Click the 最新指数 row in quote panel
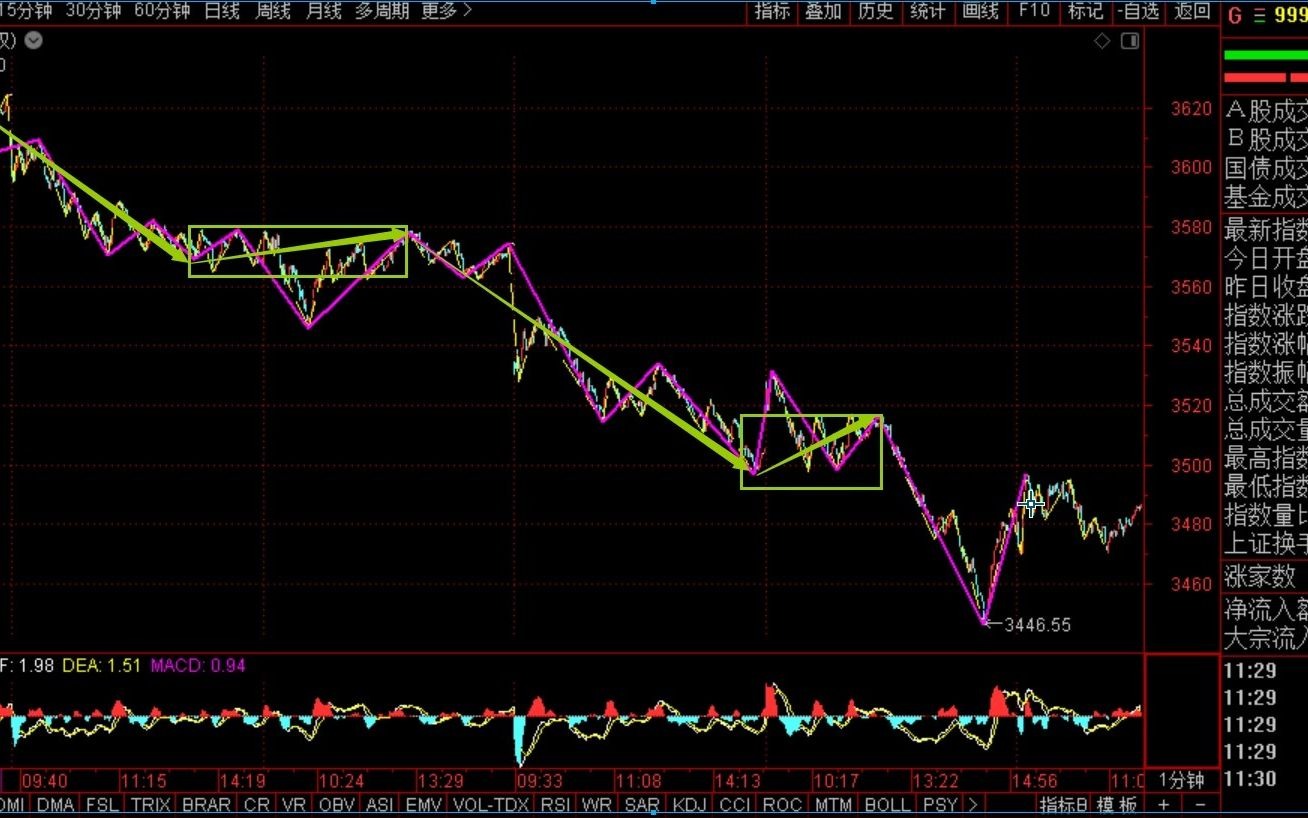The height and width of the screenshot is (818, 1308). pyautogui.click(x=1265, y=230)
